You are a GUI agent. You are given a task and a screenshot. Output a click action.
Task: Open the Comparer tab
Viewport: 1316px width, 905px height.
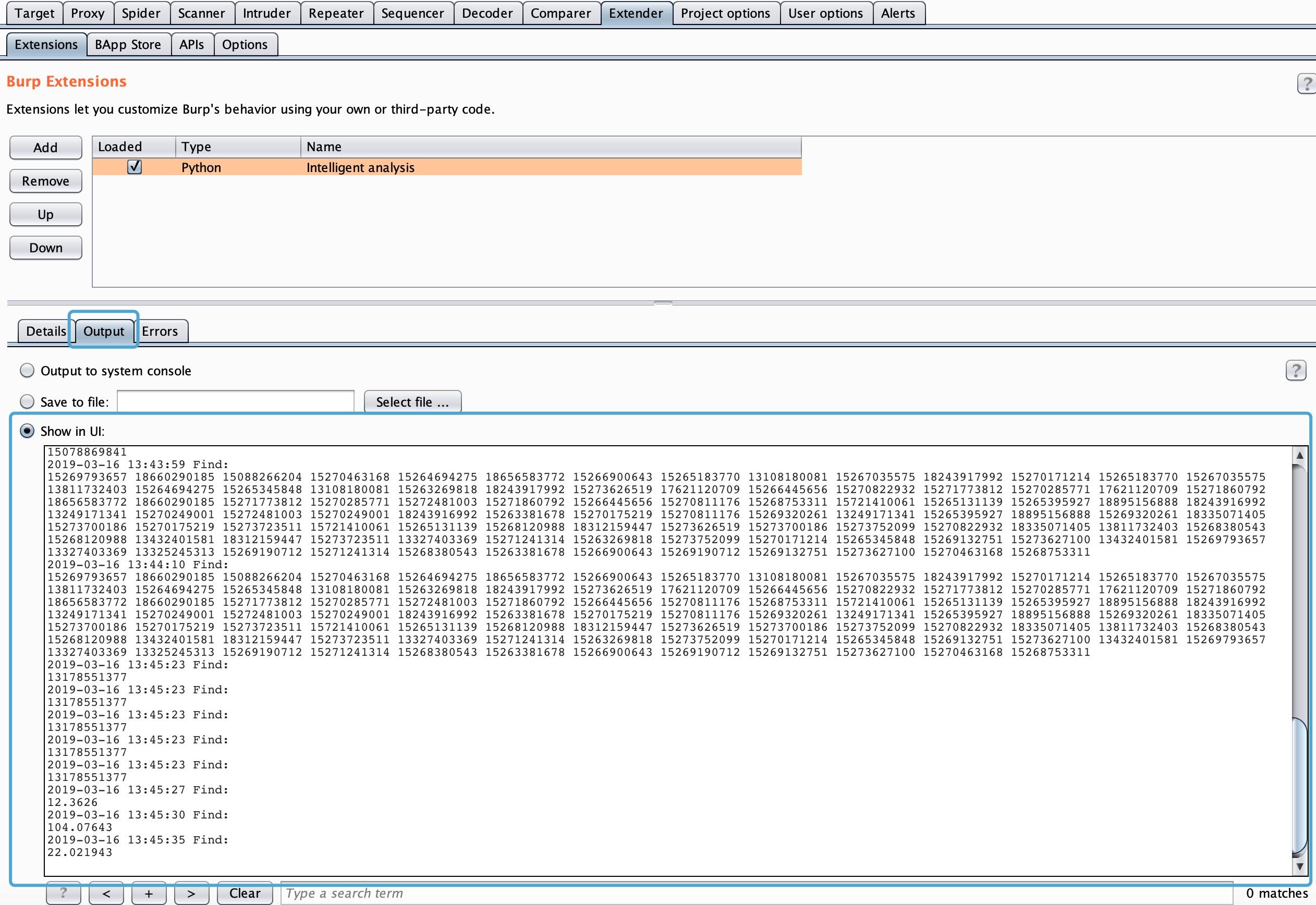[562, 13]
